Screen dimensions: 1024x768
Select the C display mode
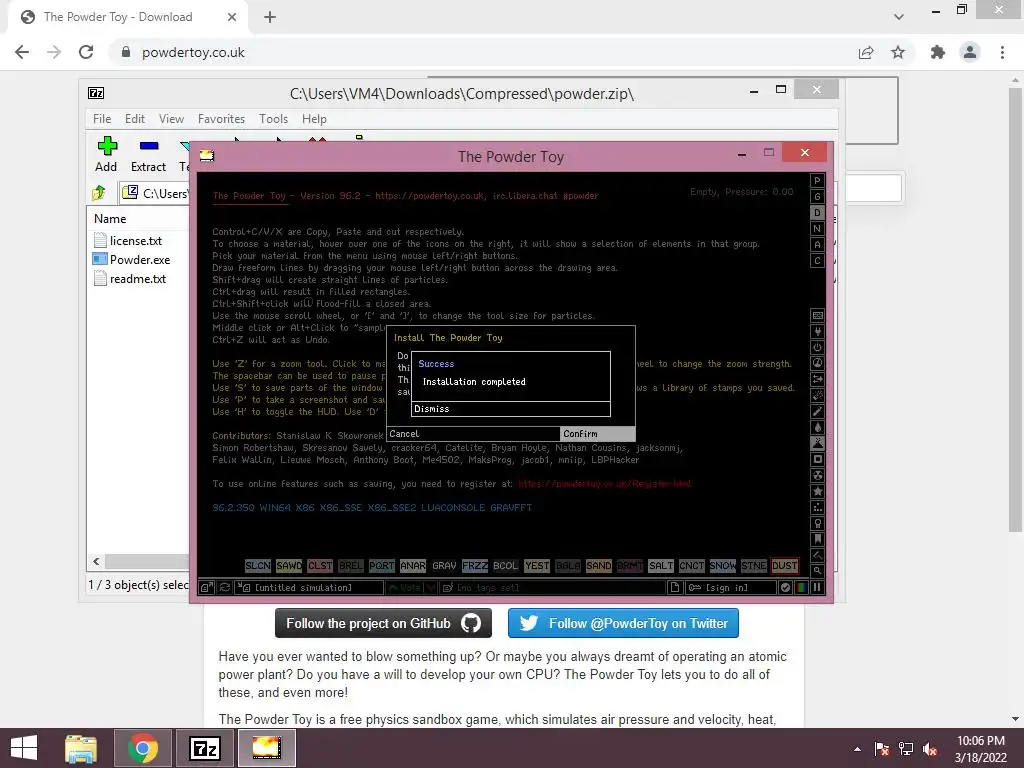click(x=817, y=261)
